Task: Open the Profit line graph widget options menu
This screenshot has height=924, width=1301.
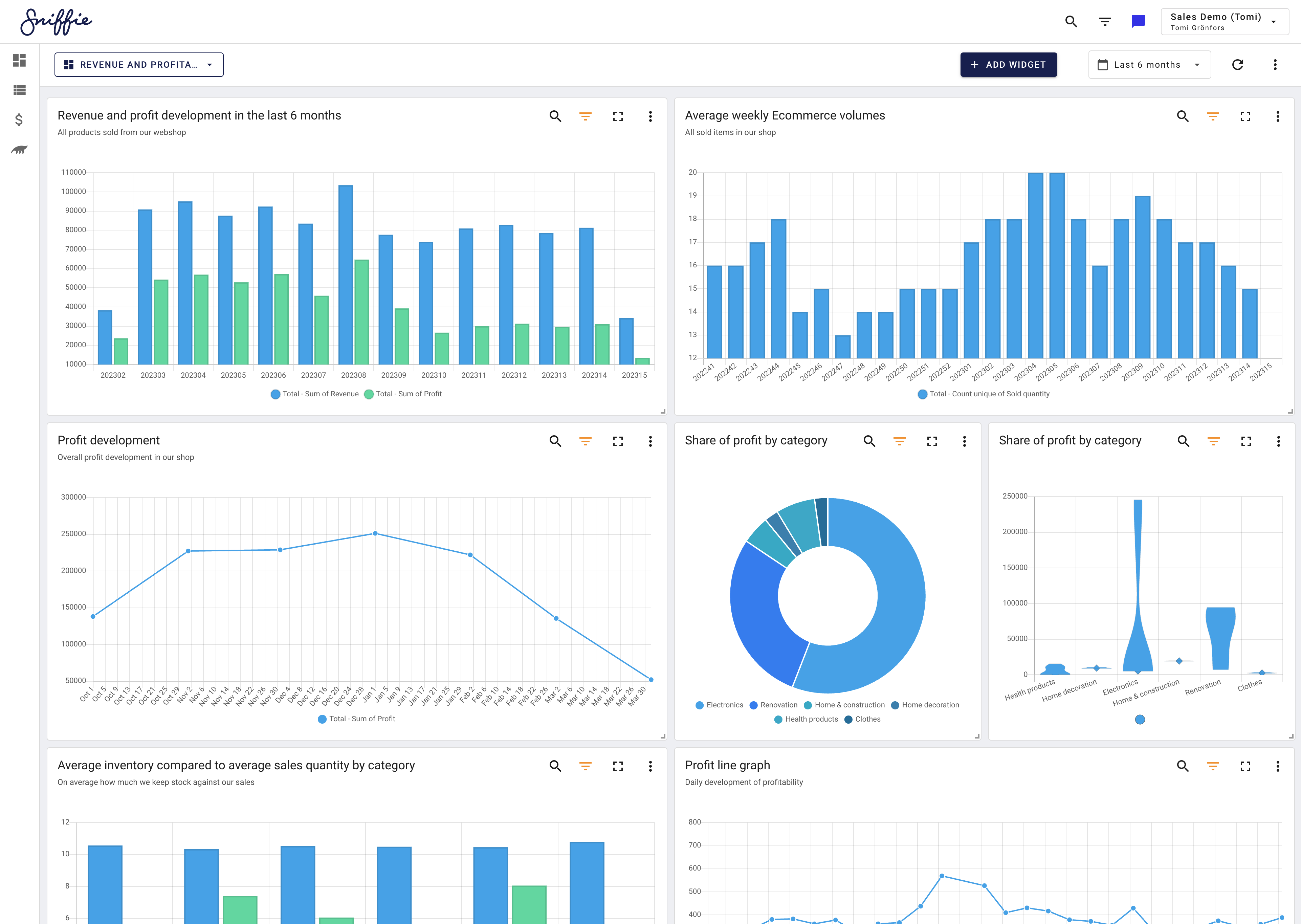Action: click(x=1278, y=766)
